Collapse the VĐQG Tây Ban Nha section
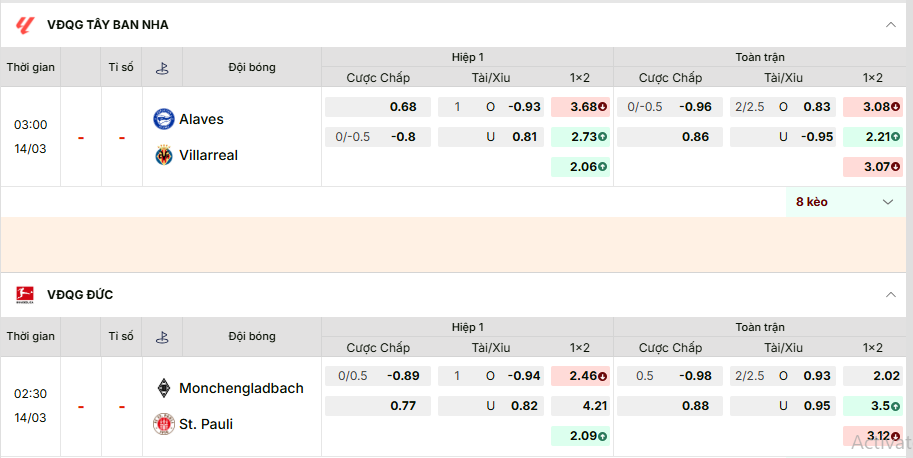This screenshot has width=913, height=458. (x=890, y=24)
